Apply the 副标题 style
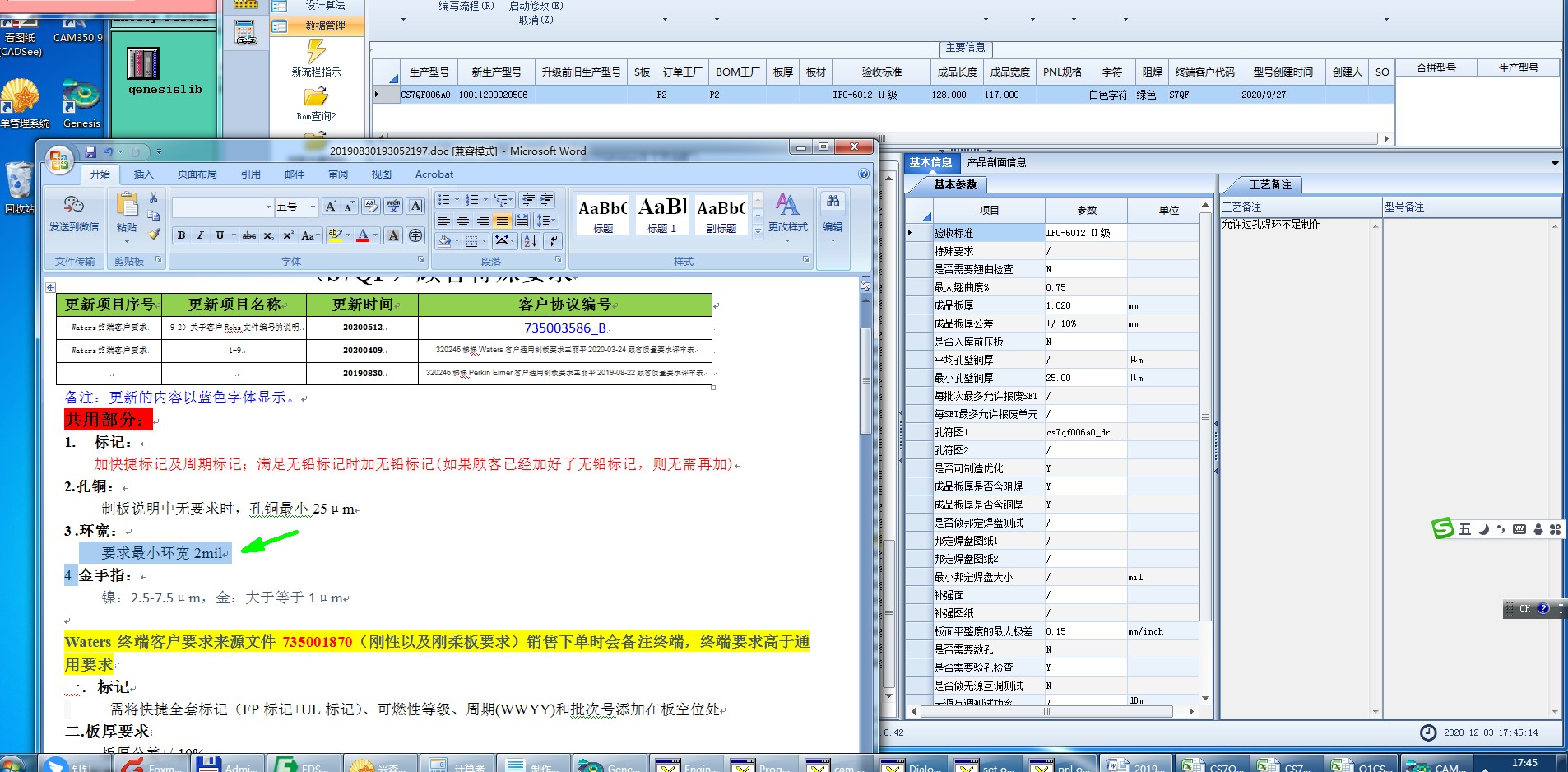The height and width of the screenshot is (772, 1568). click(x=721, y=215)
